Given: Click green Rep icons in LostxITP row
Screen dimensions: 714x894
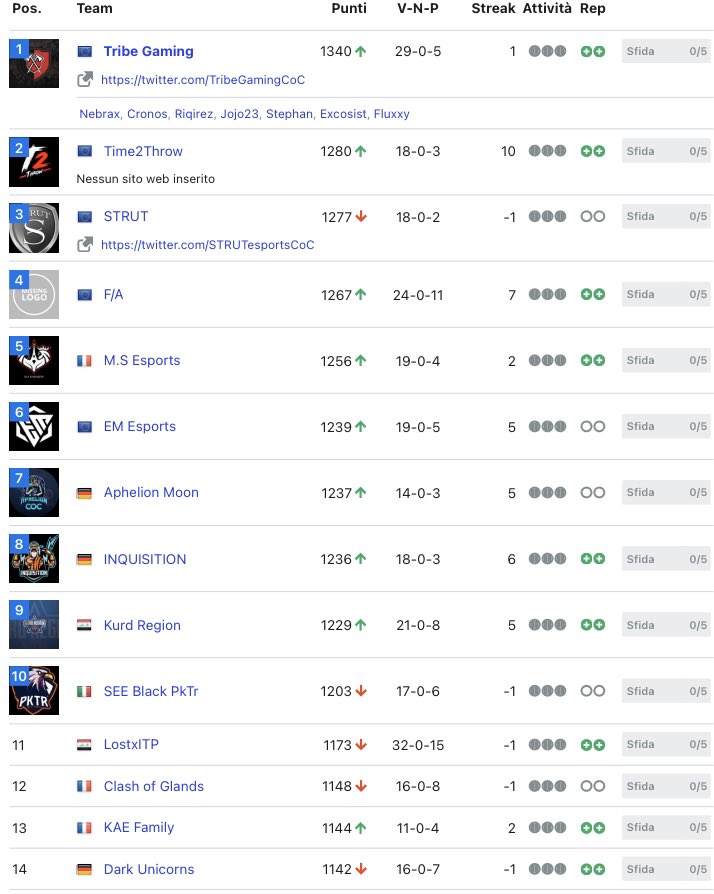Looking at the screenshot, I should pyautogui.click(x=593, y=745).
